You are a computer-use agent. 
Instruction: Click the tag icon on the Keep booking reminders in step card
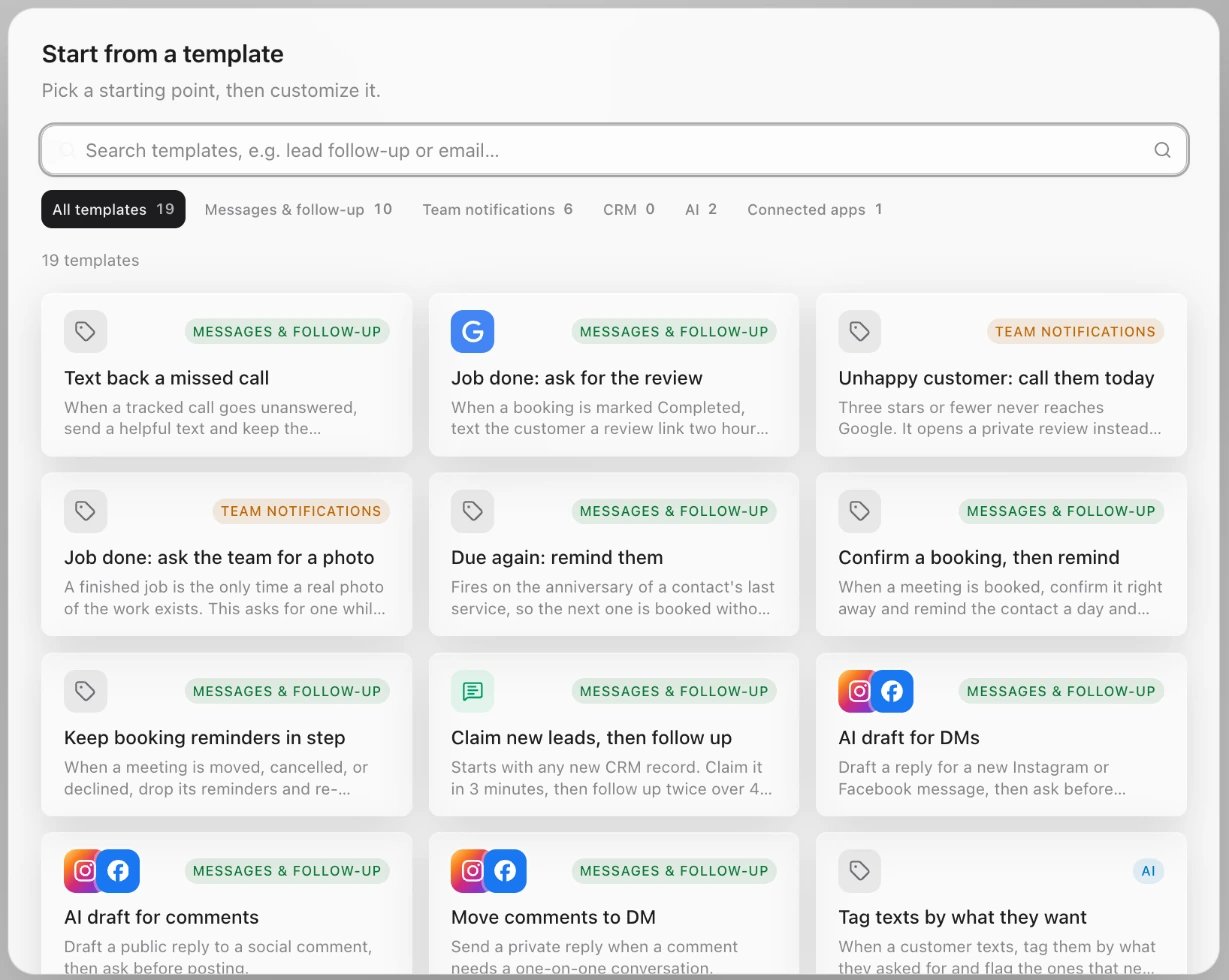[x=86, y=691]
